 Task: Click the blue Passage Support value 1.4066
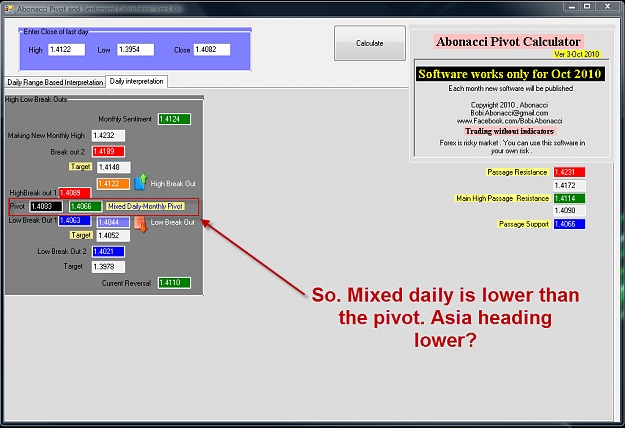[x=569, y=224]
